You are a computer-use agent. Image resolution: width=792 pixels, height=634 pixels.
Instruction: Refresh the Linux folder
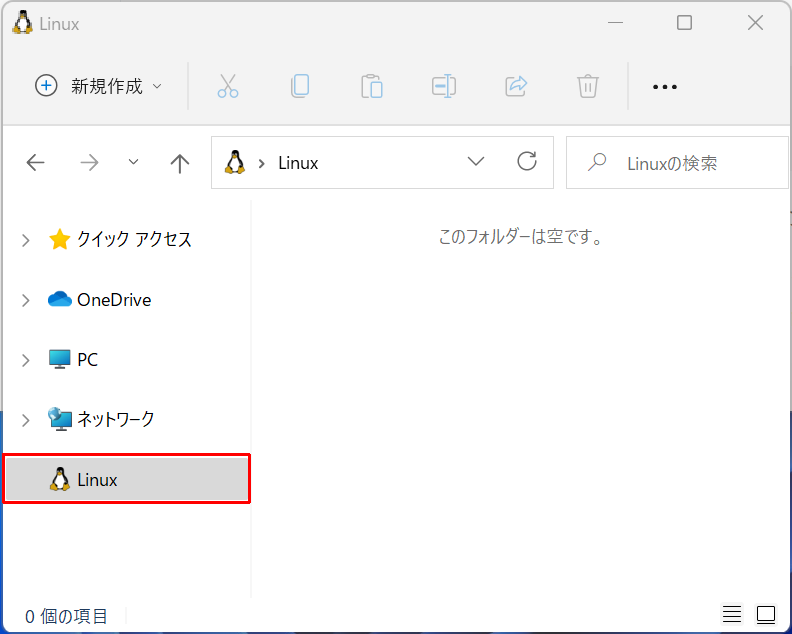527,162
